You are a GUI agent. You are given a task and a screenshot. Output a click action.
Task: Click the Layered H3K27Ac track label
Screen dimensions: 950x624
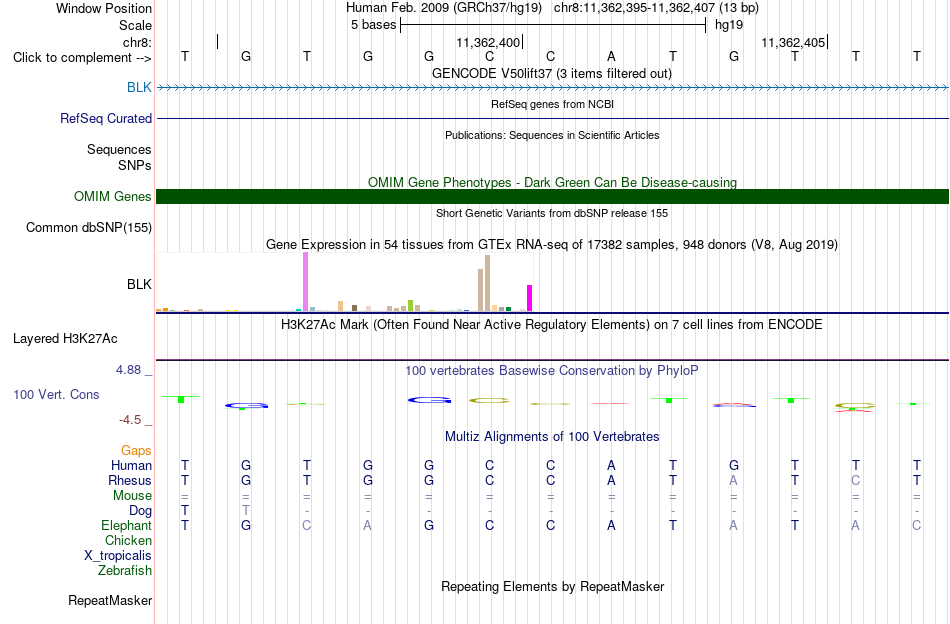tap(65, 338)
